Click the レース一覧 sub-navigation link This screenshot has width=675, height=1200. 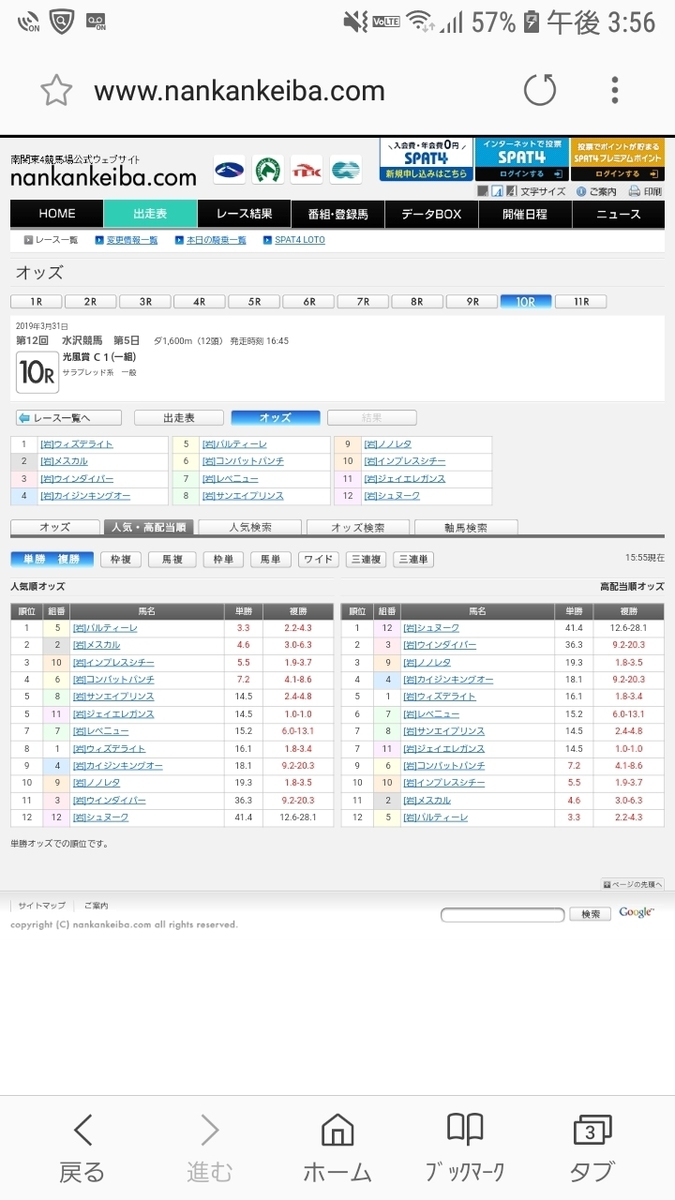tap(50, 241)
